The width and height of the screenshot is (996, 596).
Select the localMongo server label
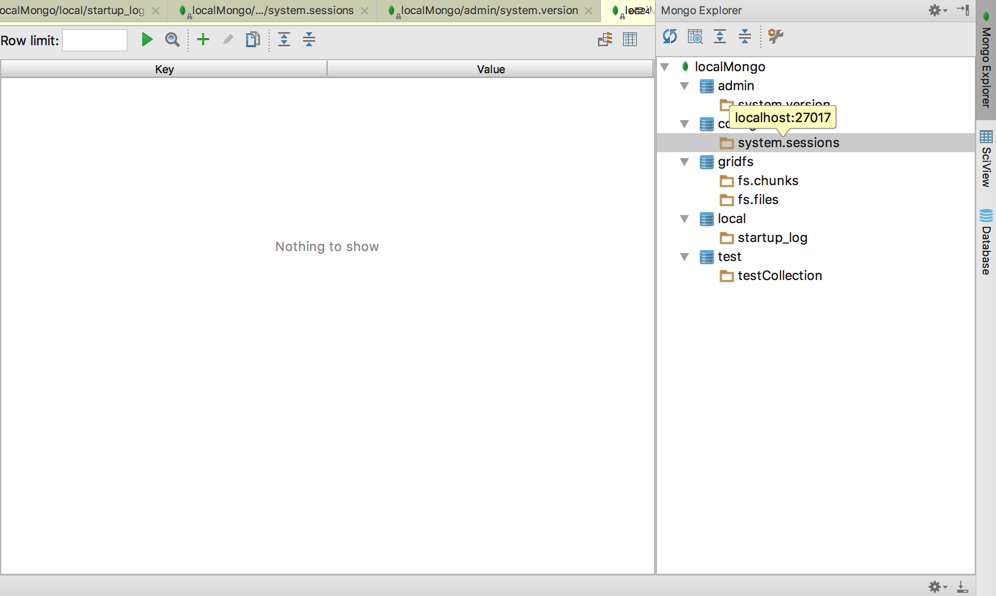pos(730,67)
